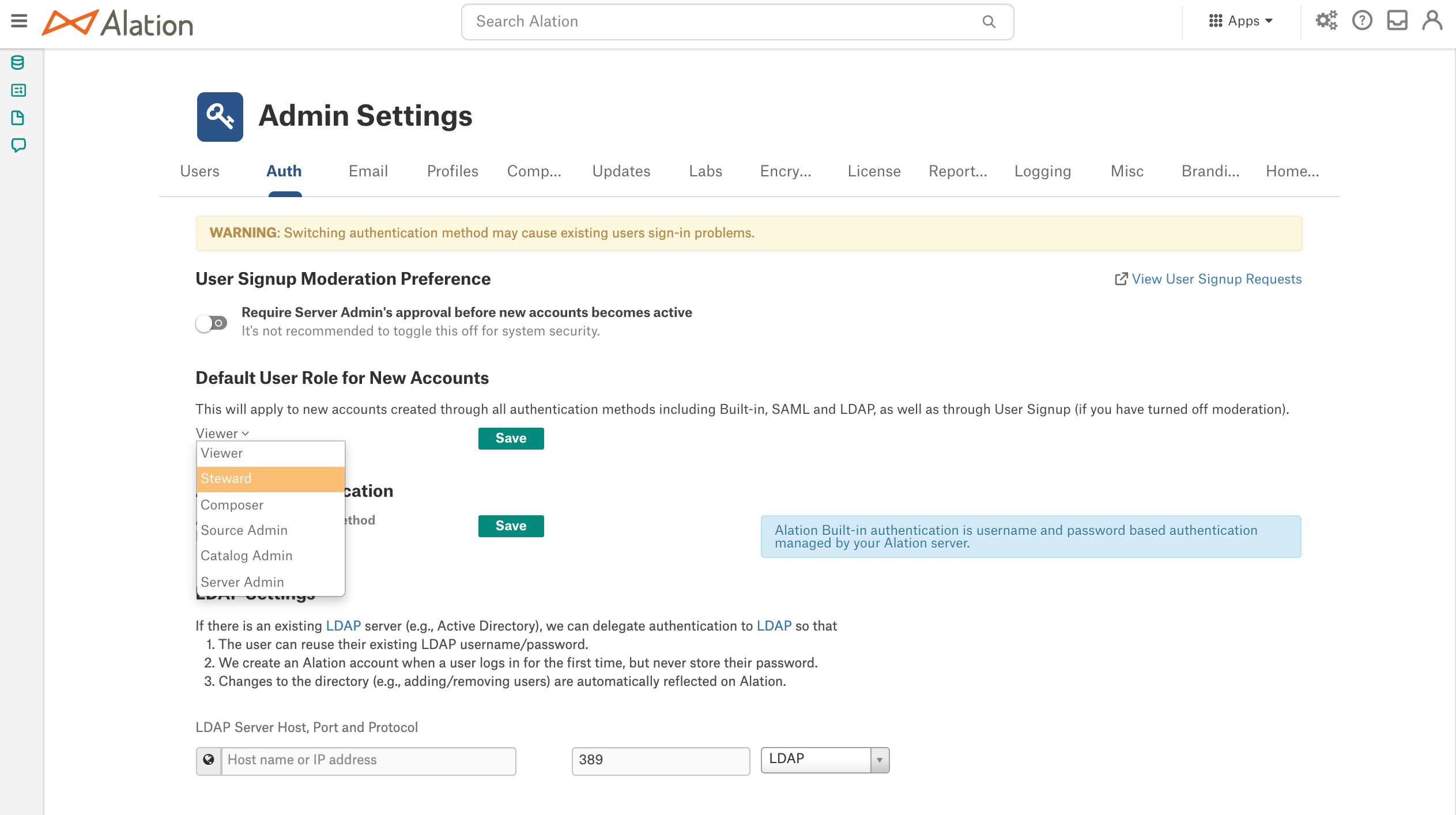Follow the first LDAP link in description
This screenshot has width=1456, height=815.
[344, 626]
